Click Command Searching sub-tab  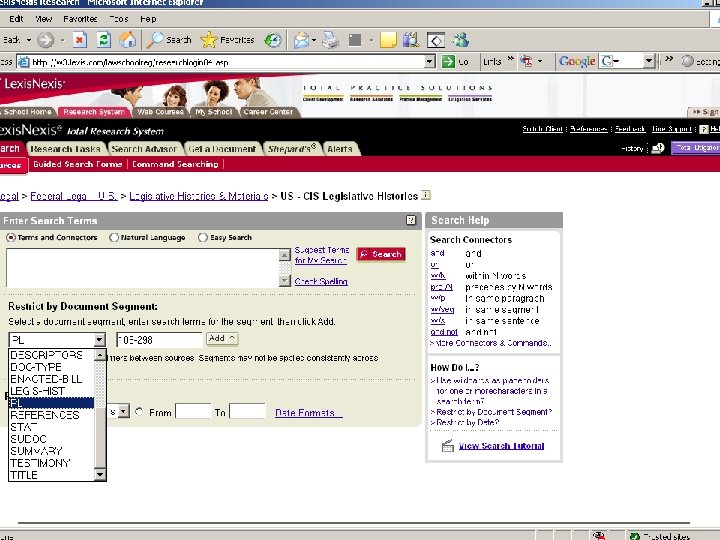coord(175,164)
